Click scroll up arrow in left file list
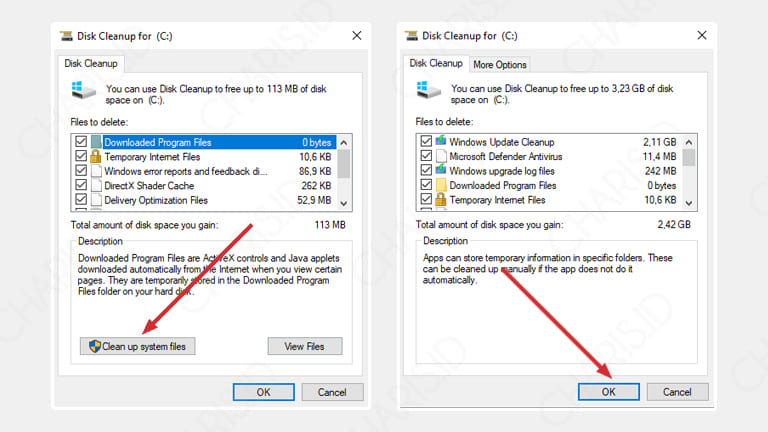This screenshot has width=768, height=432. (344, 143)
